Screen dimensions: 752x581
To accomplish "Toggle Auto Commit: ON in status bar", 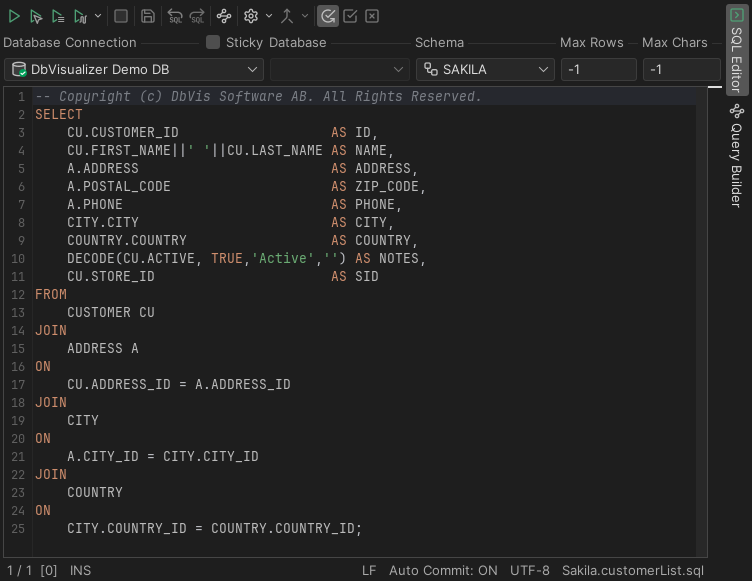I will click(x=443, y=570).
